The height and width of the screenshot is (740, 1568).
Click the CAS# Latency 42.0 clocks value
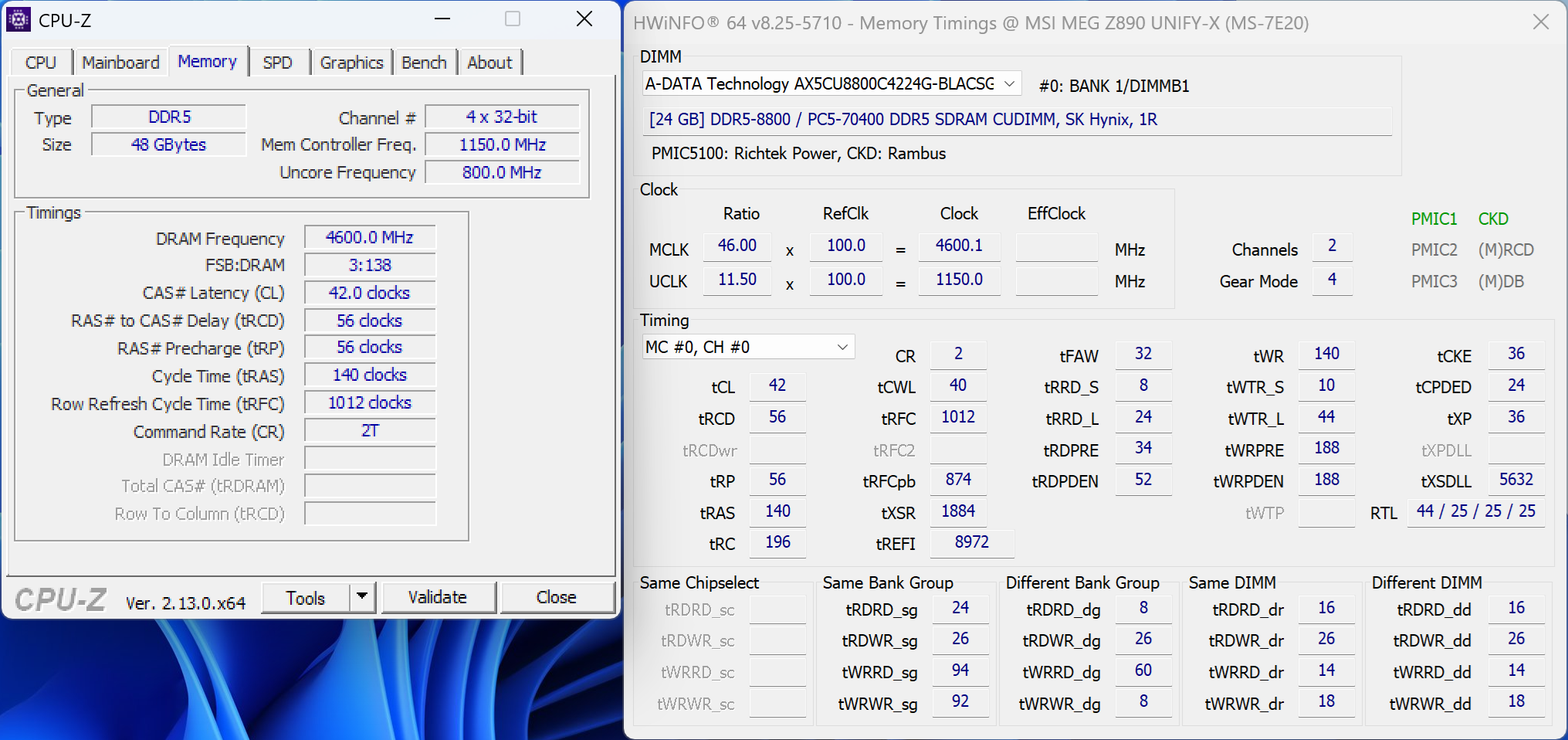pos(370,293)
